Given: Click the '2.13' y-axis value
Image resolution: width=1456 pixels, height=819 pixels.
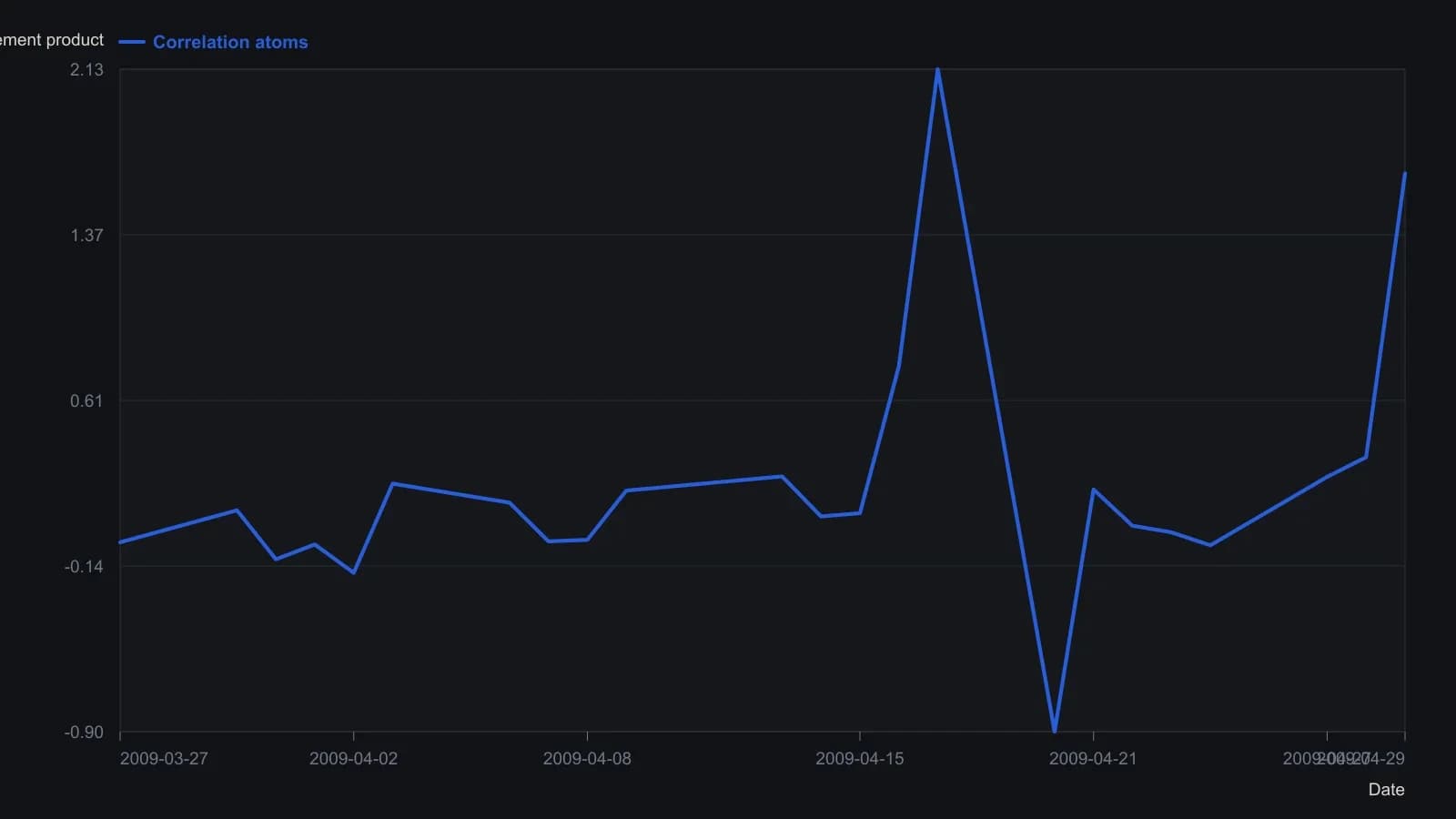Looking at the screenshot, I should 86,69.
